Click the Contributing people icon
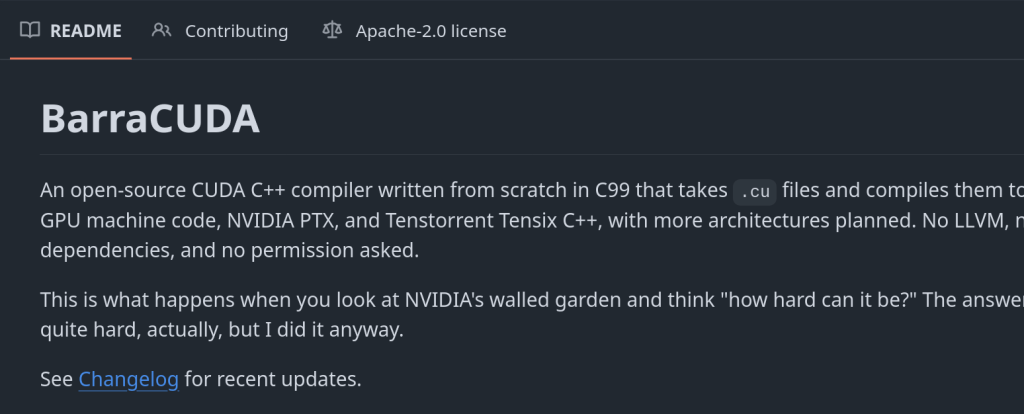 pyautogui.click(x=162, y=30)
